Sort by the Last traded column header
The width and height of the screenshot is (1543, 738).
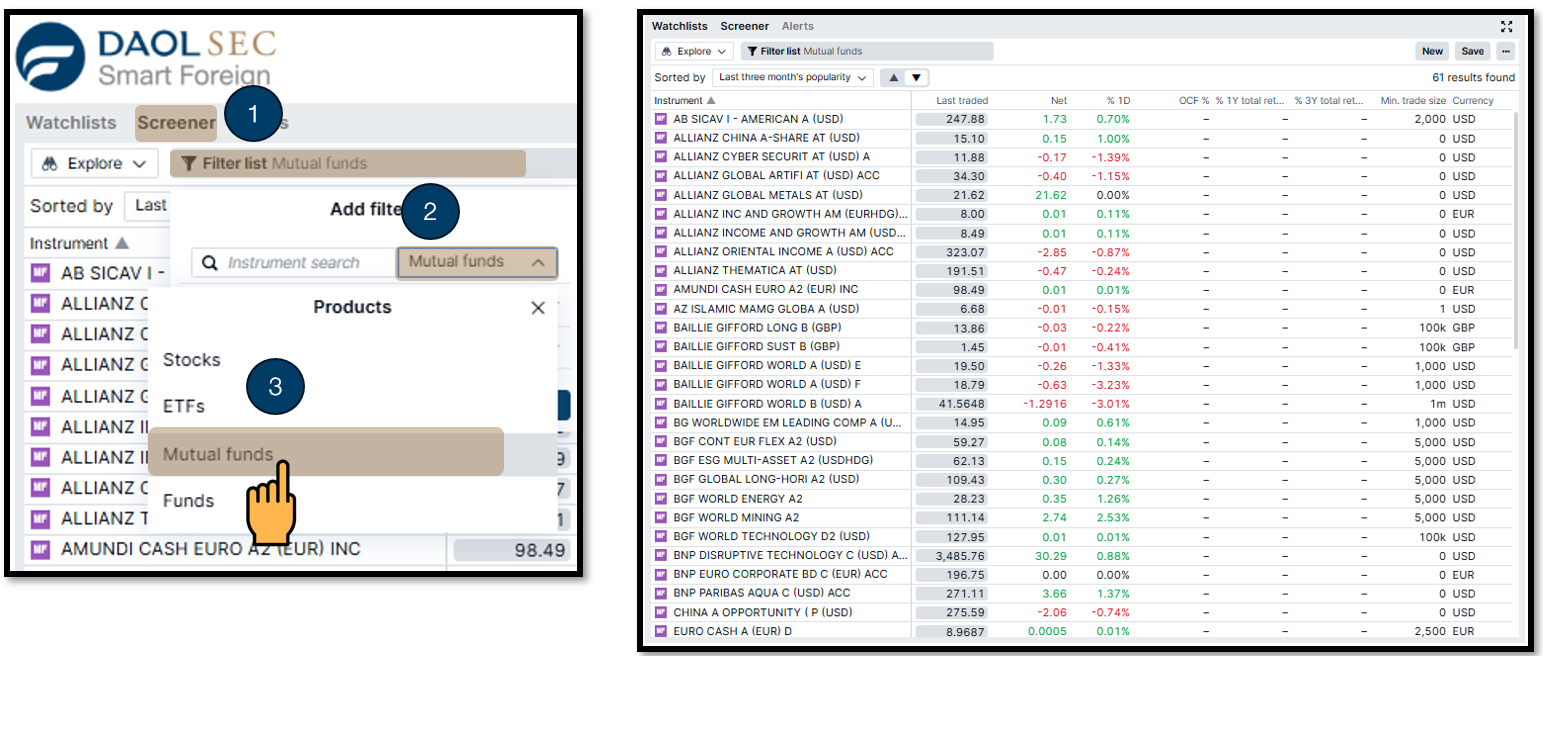[x=961, y=101]
